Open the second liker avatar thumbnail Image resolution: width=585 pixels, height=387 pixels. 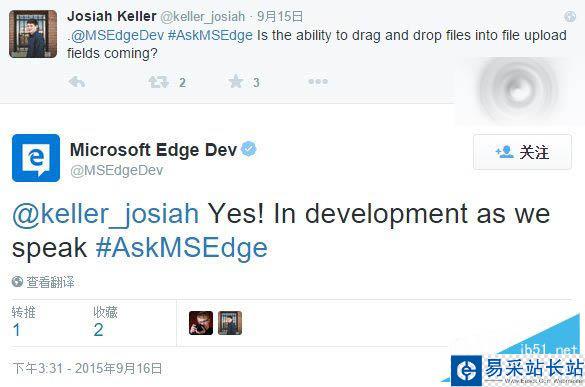click(x=230, y=323)
